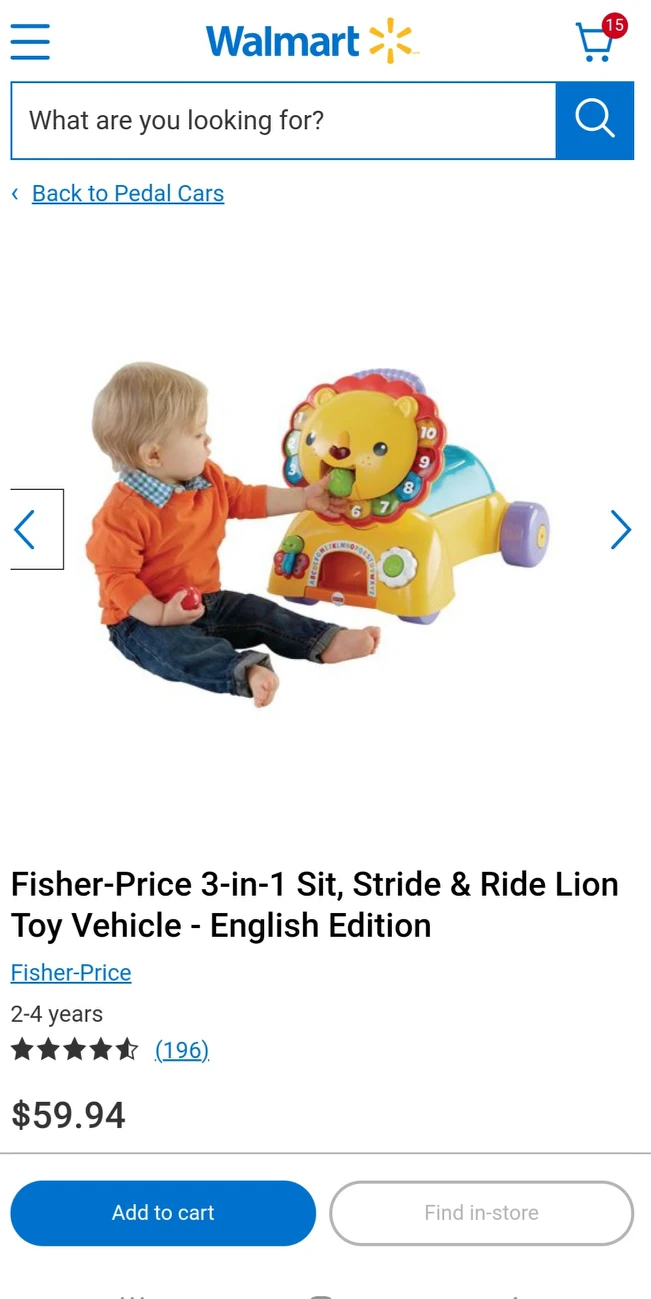Click the Walmart logo wordmark
651x1299 pixels.
pyautogui.click(x=282, y=42)
